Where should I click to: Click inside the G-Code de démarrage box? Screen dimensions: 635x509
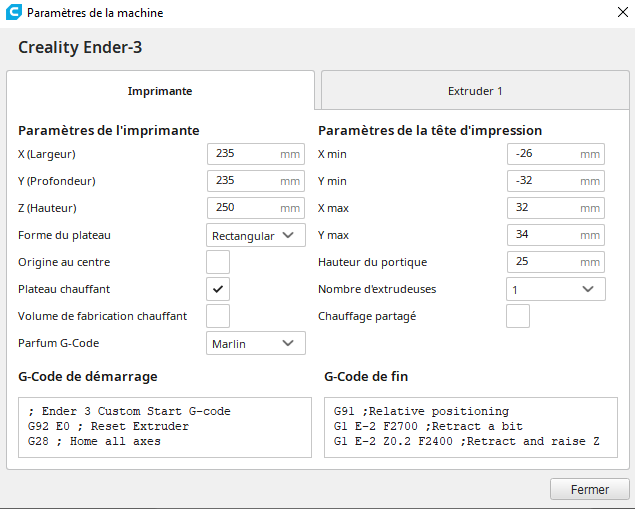point(165,427)
